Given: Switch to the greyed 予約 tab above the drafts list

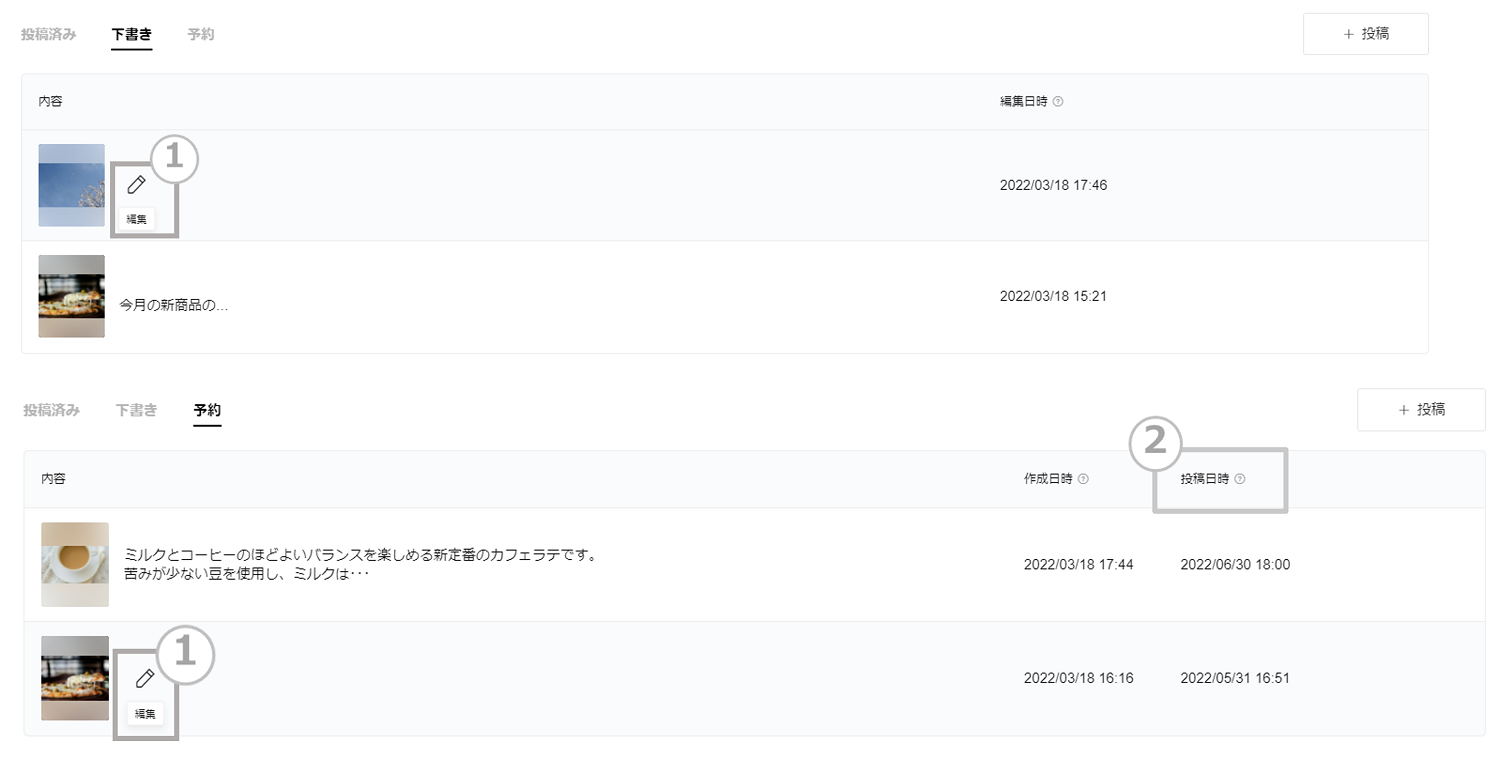Looking at the screenshot, I should tap(200, 34).
